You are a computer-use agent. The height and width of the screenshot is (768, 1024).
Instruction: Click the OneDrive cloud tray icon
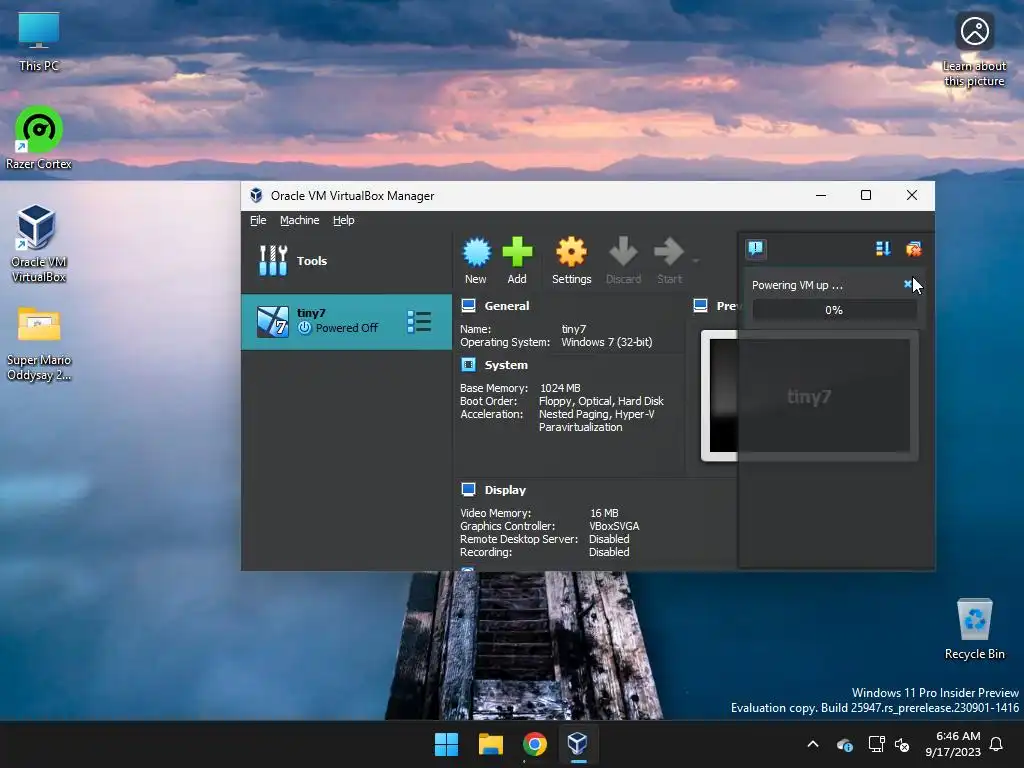[844, 744]
